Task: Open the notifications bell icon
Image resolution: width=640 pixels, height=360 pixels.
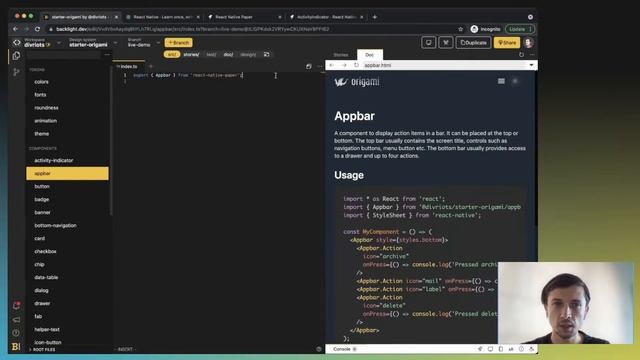Action: pyautogui.click(x=16, y=305)
